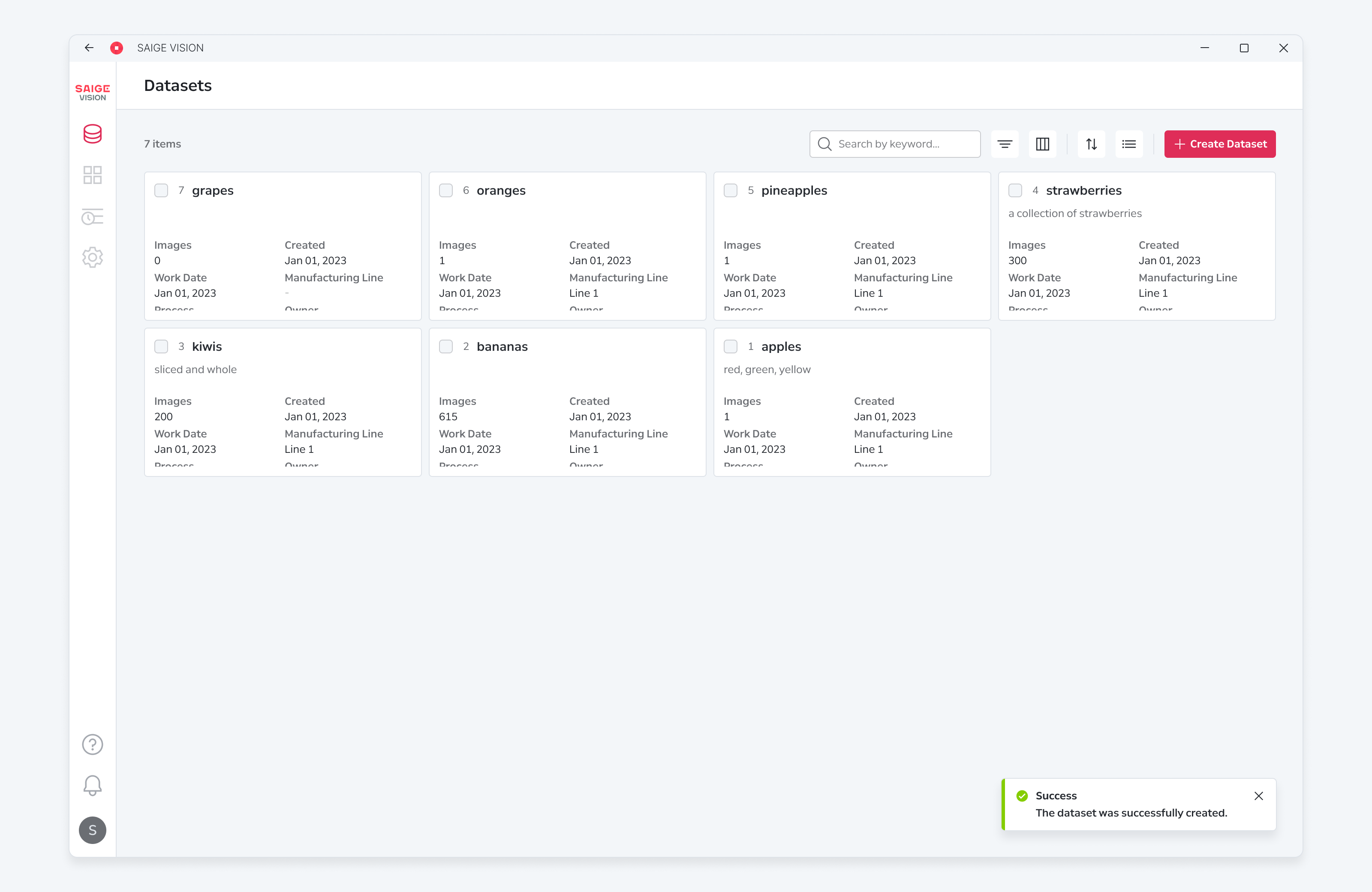Image resolution: width=1372 pixels, height=892 pixels.
Task: Open the help question mark icon
Action: pyautogui.click(x=92, y=744)
